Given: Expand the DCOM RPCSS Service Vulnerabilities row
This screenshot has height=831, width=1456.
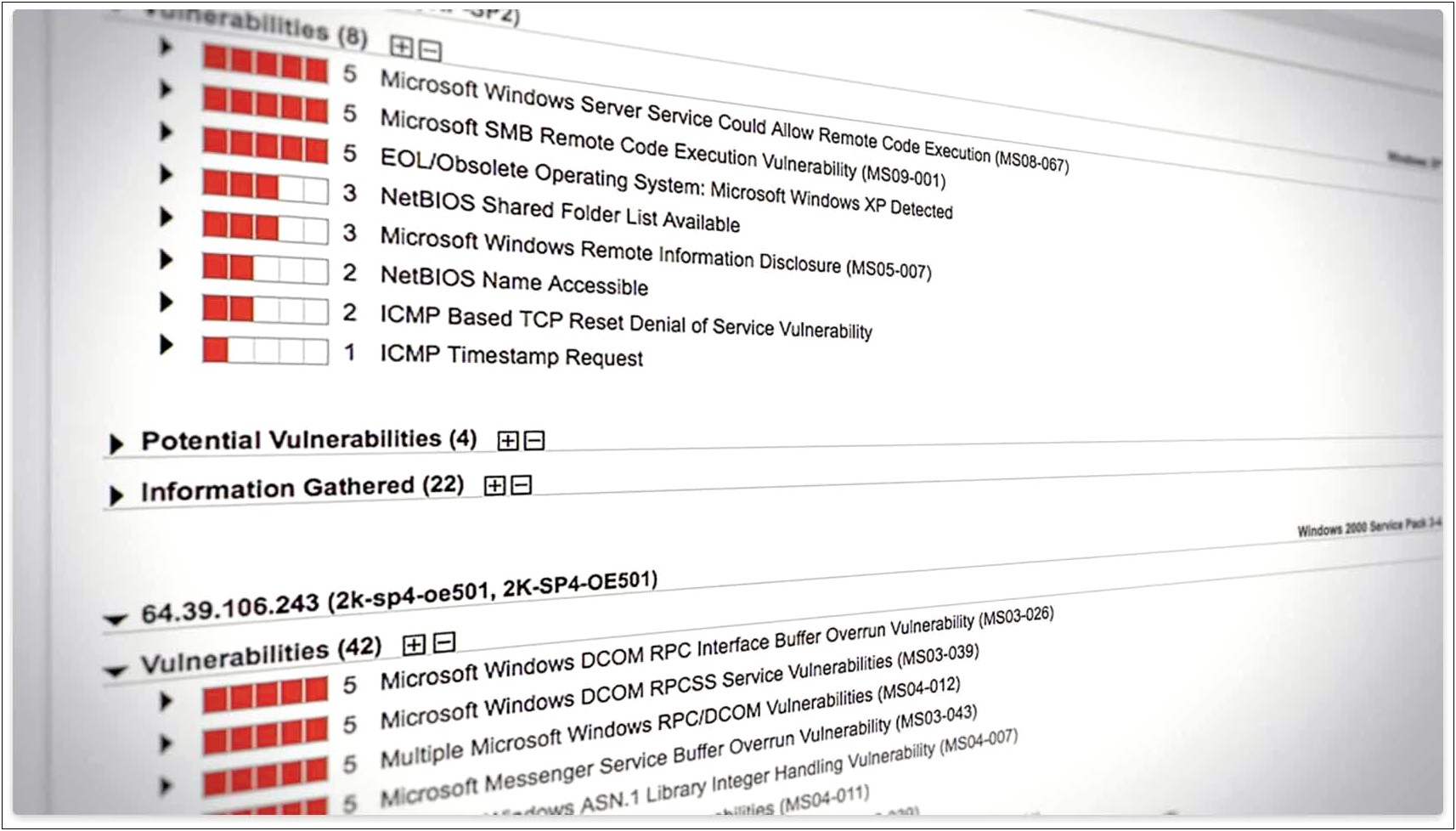Looking at the screenshot, I should 166,743.
